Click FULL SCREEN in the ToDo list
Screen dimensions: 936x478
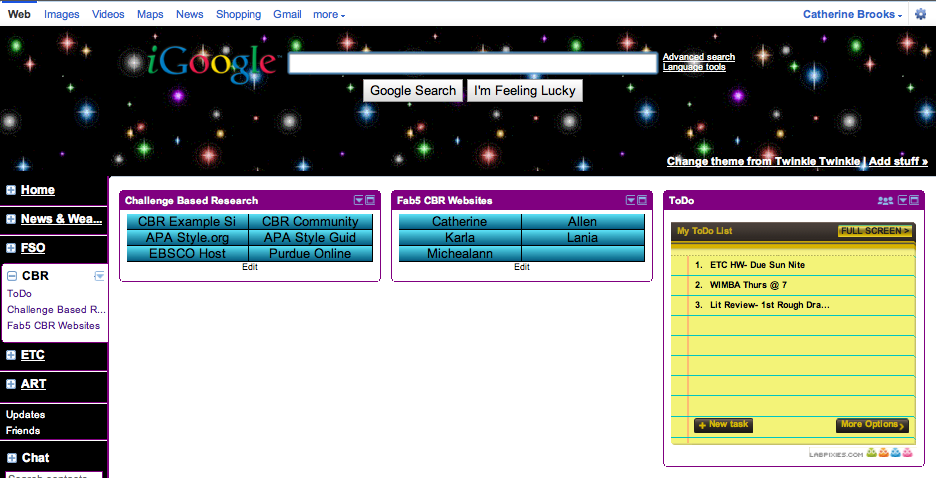pyautogui.click(x=875, y=231)
